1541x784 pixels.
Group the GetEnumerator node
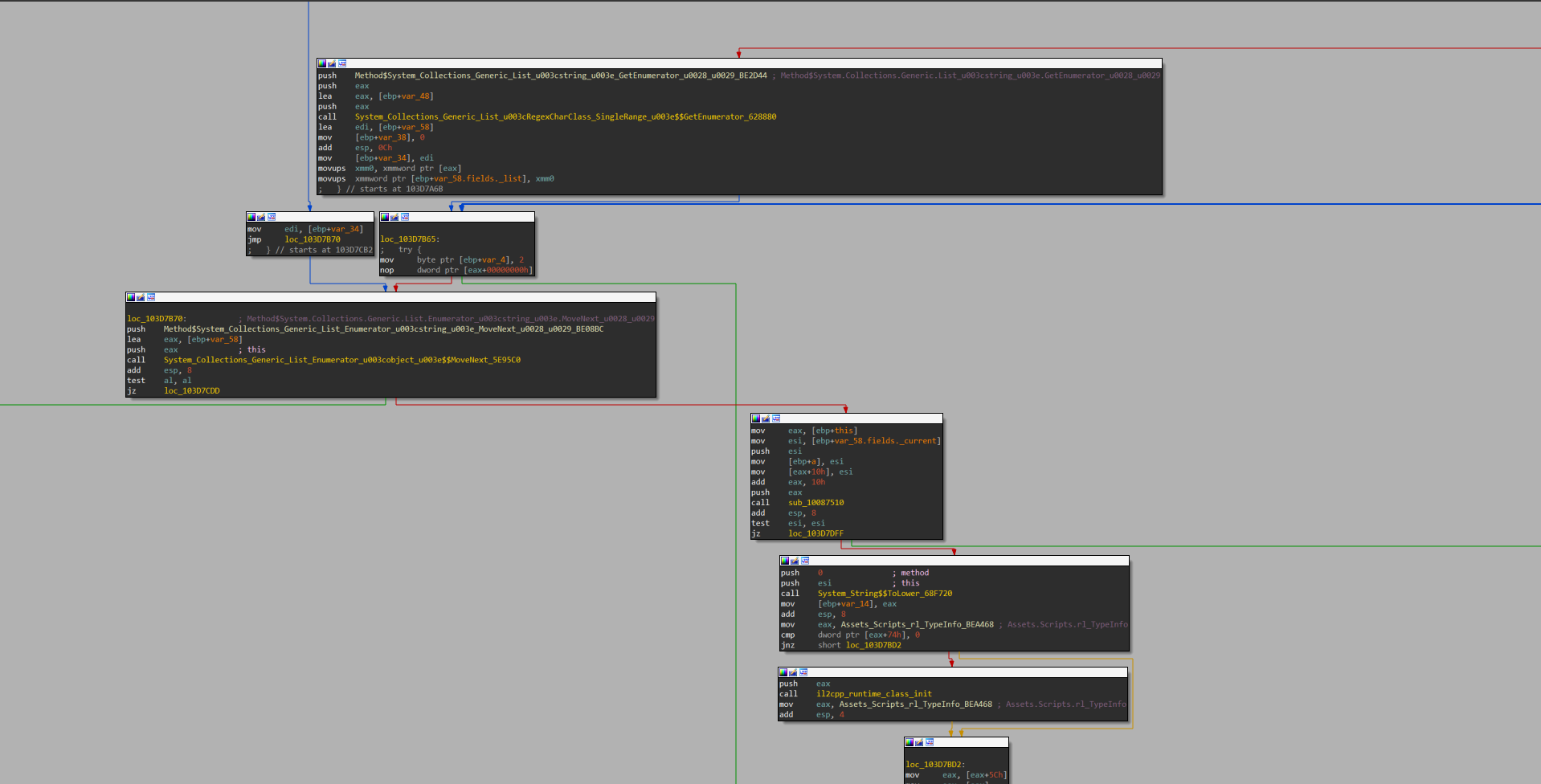[342, 63]
